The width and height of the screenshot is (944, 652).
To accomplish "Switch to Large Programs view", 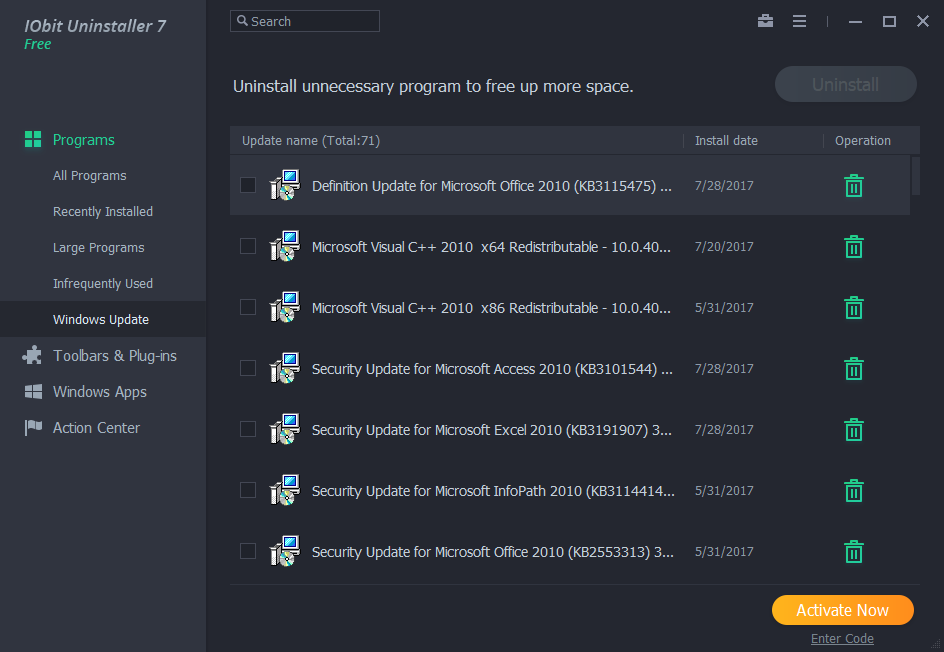I will 99,248.
